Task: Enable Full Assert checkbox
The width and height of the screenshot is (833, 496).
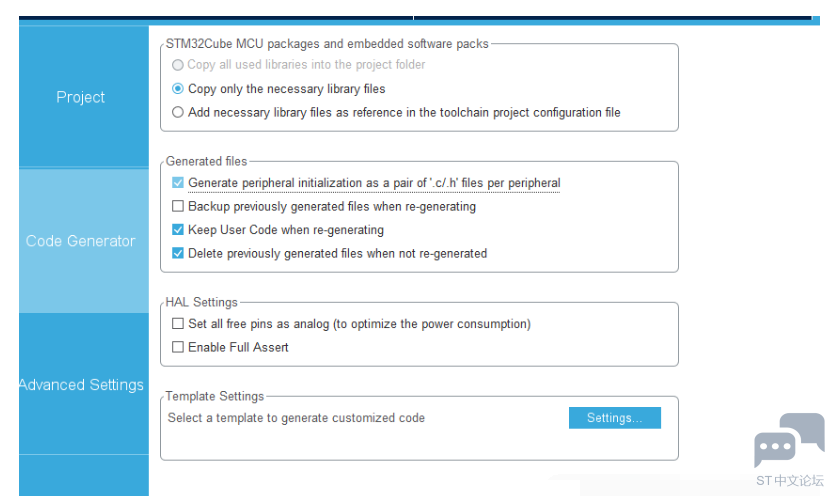Action: (178, 347)
